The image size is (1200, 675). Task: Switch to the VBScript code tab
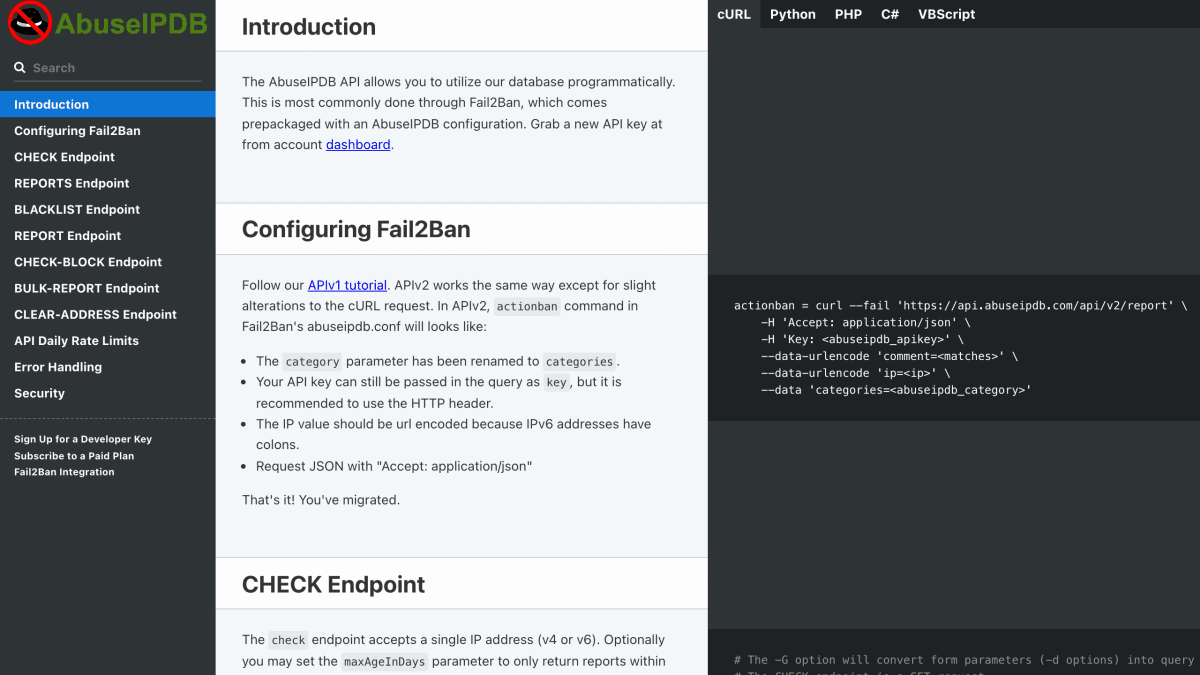tap(947, 14)
